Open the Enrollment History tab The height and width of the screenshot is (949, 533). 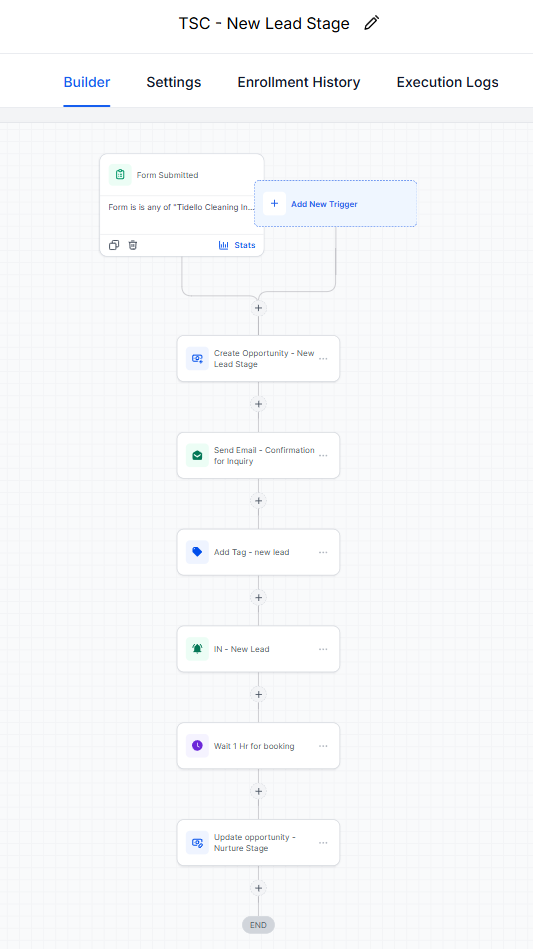[299, 82]
